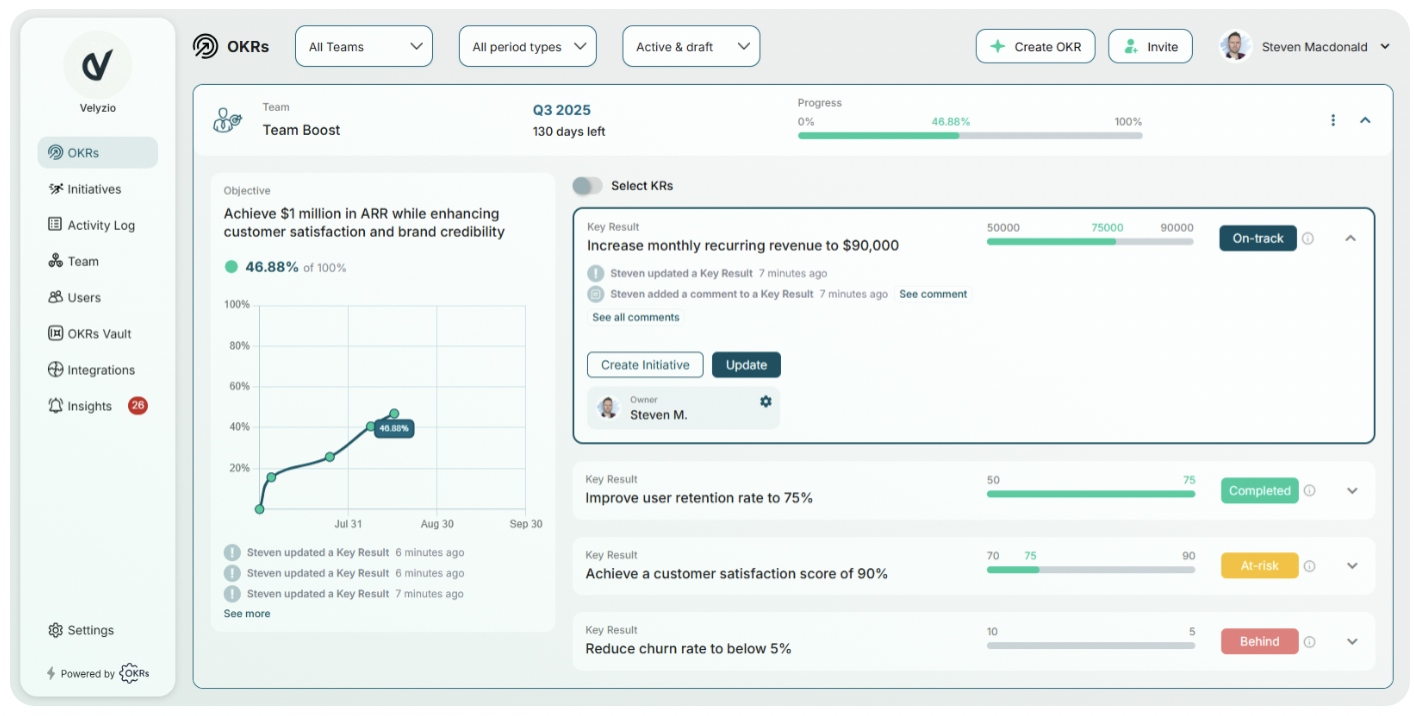The image size is (1414, 716).
Task: Click the 46.88% chart data point tooltip
Action: tap(394, 428)
